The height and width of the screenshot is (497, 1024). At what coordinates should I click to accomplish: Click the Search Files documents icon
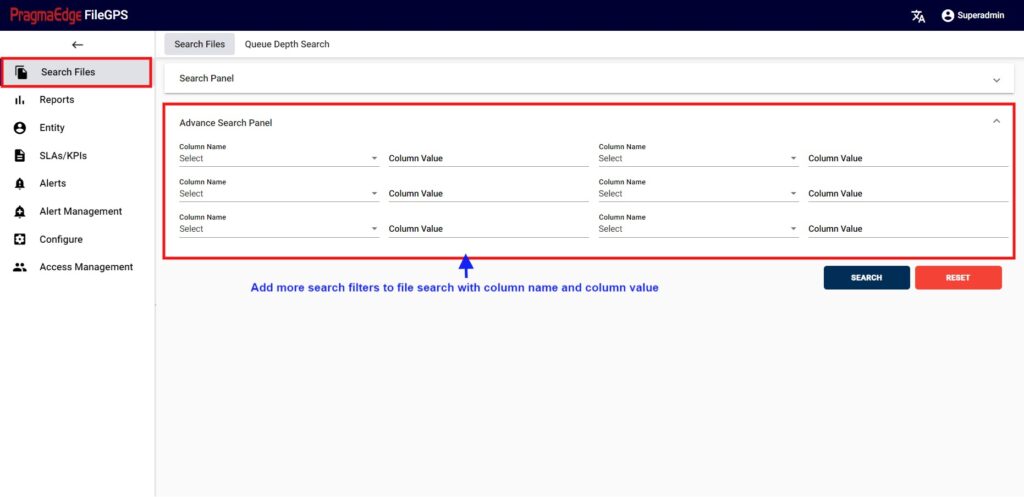(x=21, y=72)
